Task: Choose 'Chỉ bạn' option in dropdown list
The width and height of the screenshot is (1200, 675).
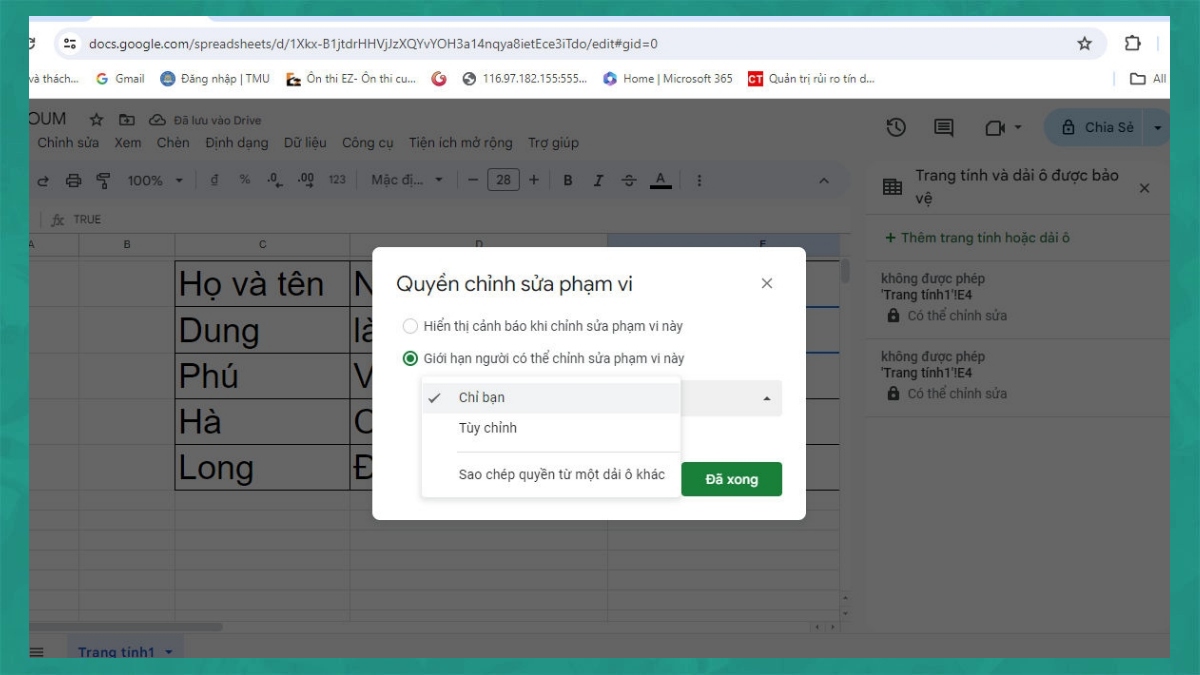Action: point(482,397)
